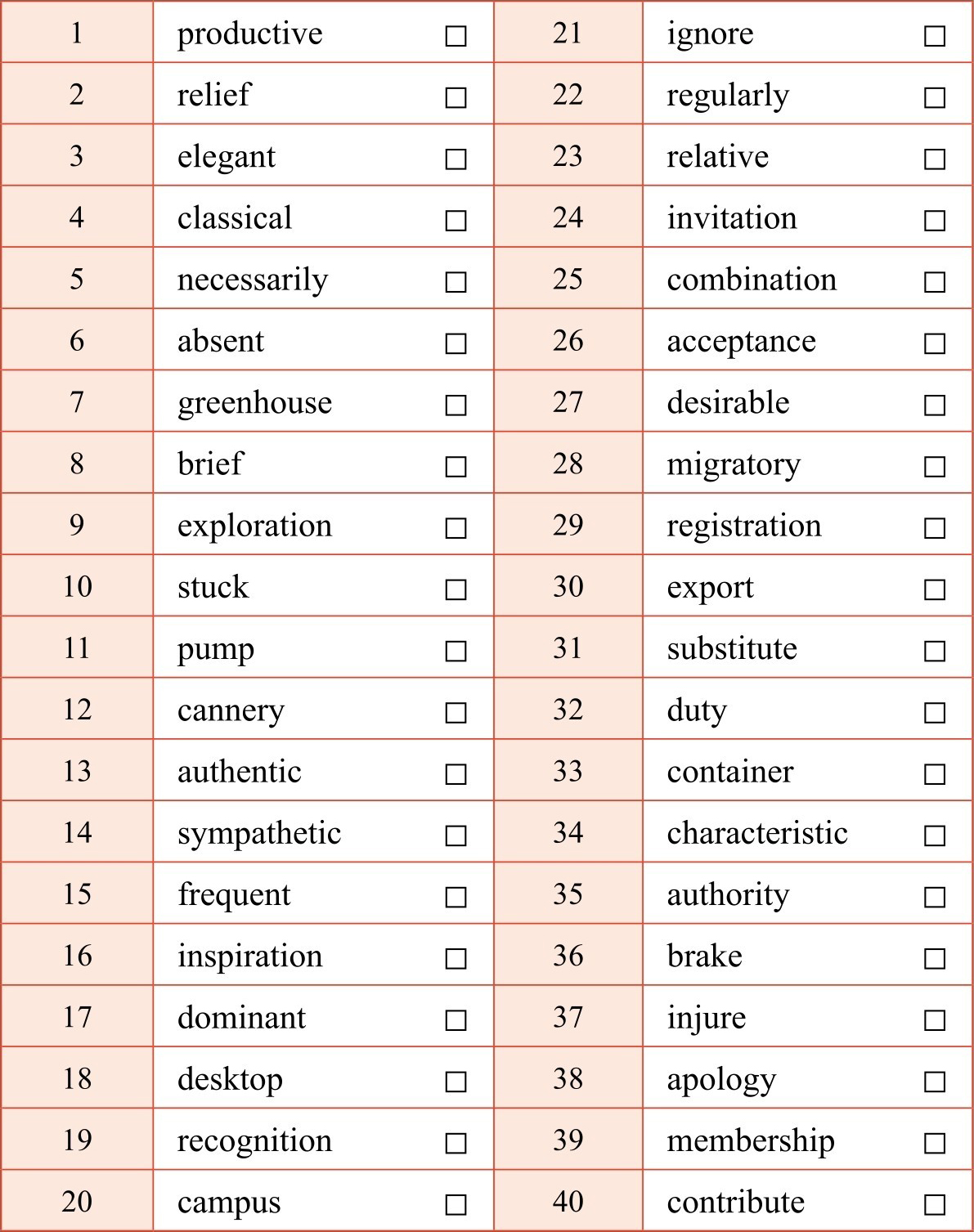
Task: Tick the box beside "stuck"
Action: tap(456, 589)
